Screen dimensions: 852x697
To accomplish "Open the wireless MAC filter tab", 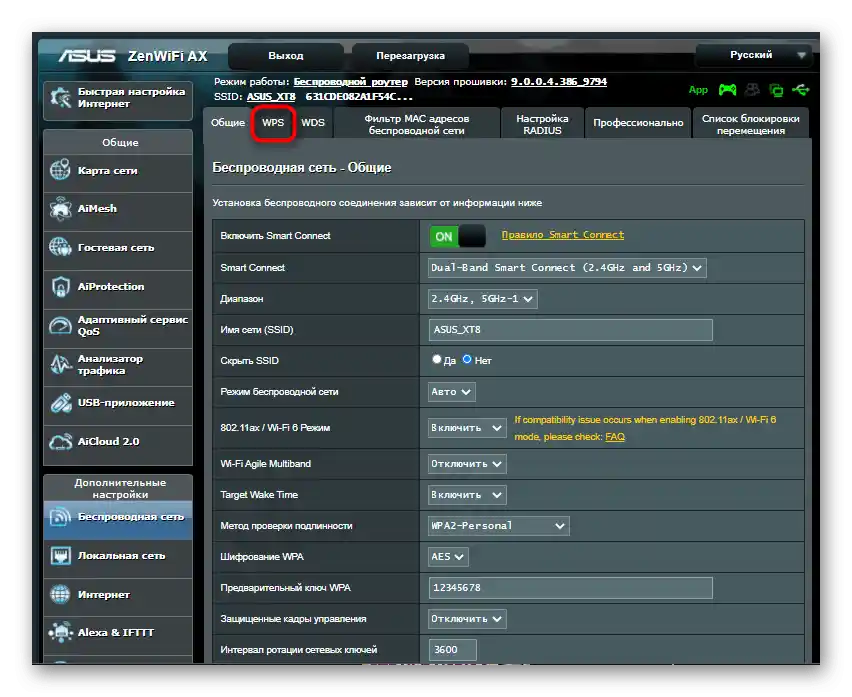I will coord(416,124).
